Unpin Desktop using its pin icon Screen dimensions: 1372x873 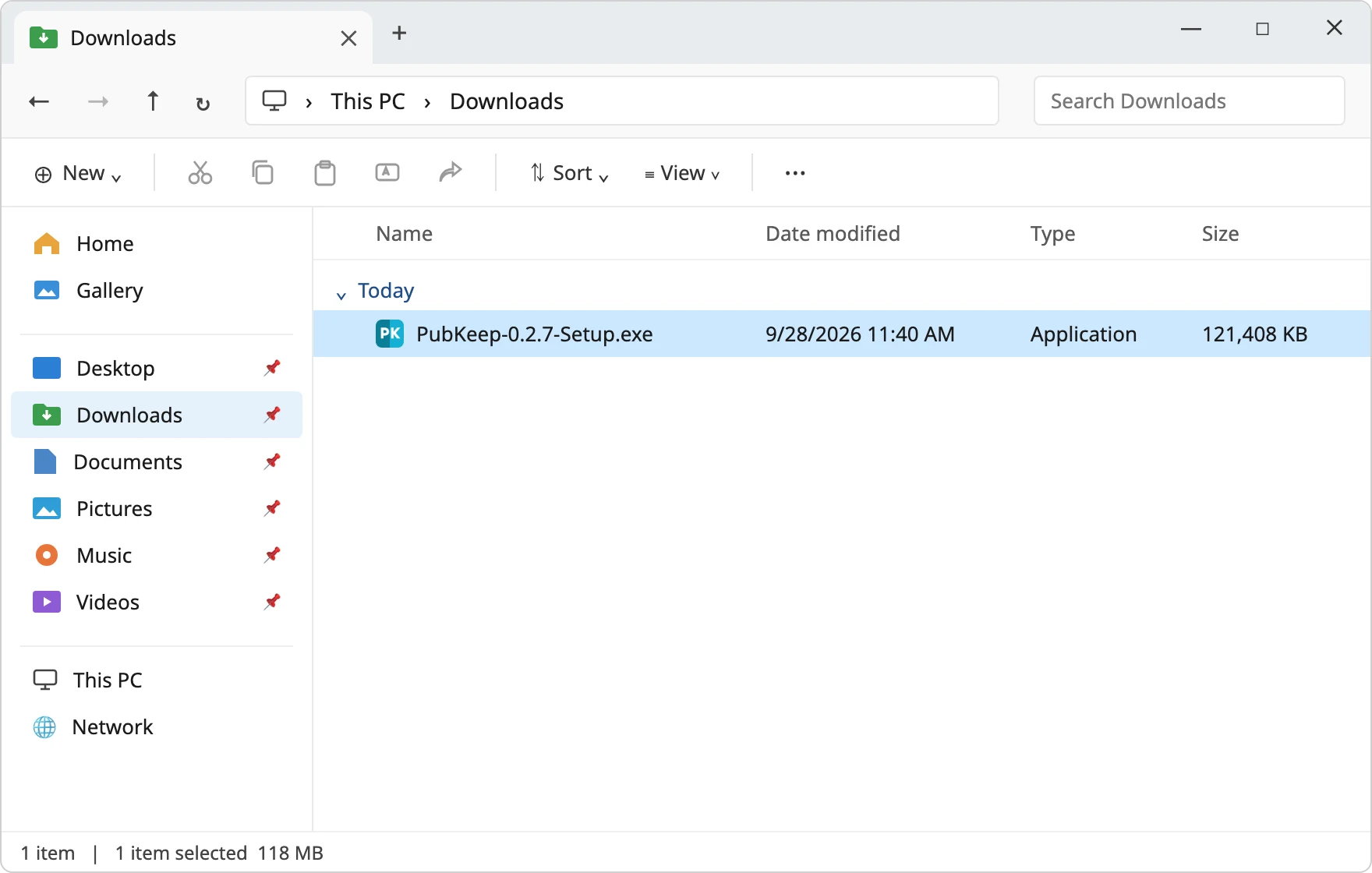[272, 368]
